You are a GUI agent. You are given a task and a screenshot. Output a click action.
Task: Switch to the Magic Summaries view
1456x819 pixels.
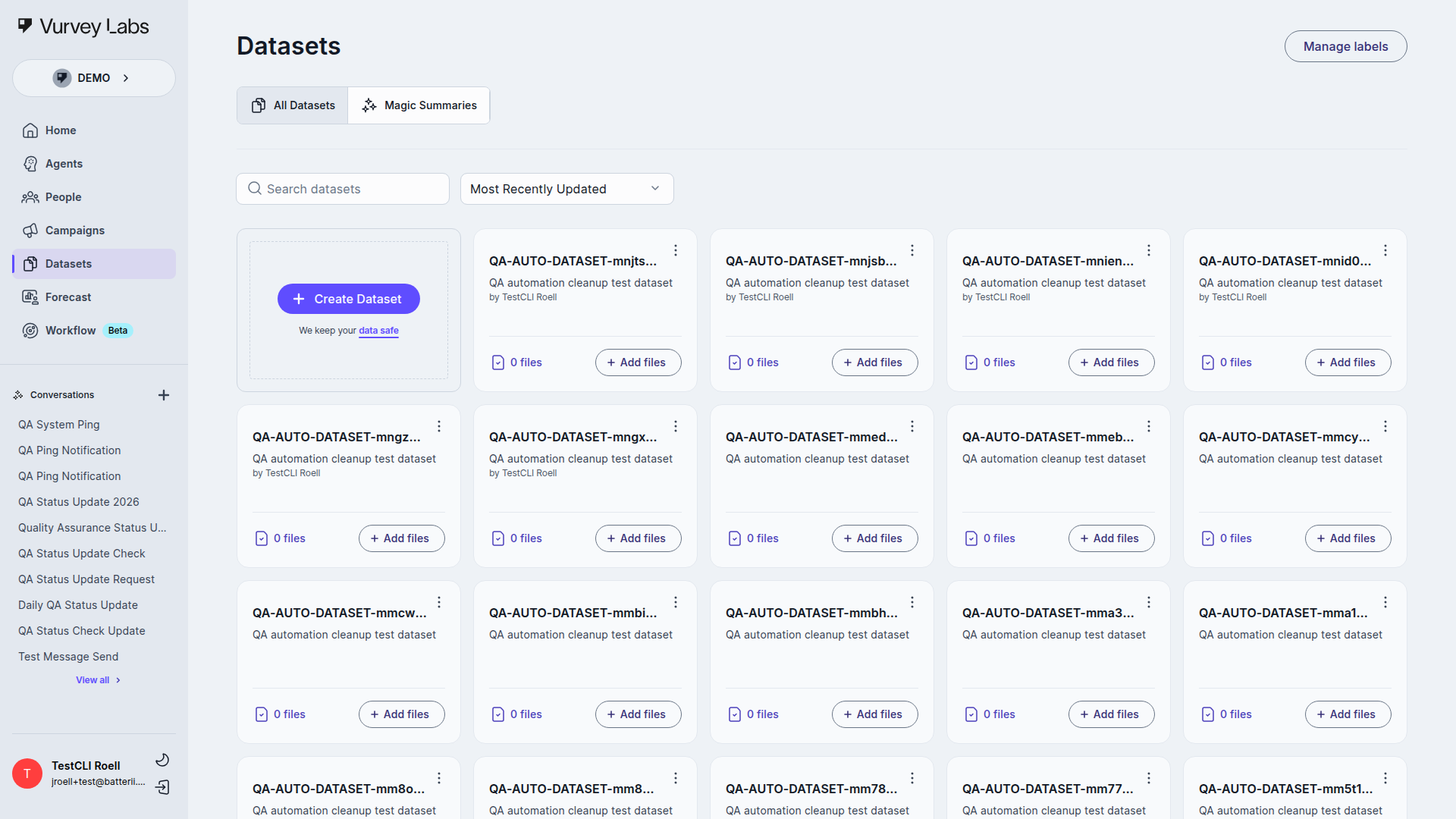[x=419, y=105]
